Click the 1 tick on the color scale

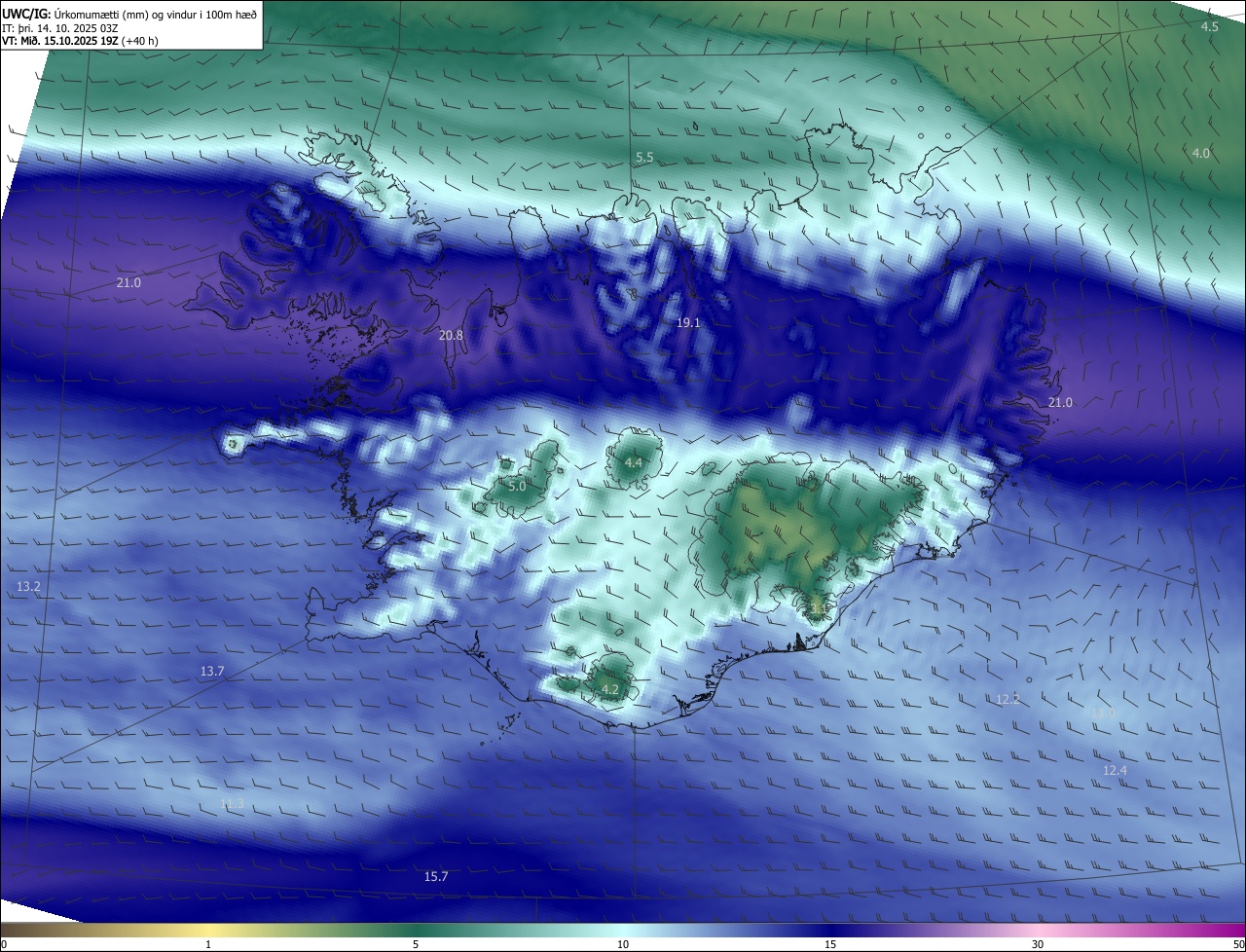tap(208, 944)
